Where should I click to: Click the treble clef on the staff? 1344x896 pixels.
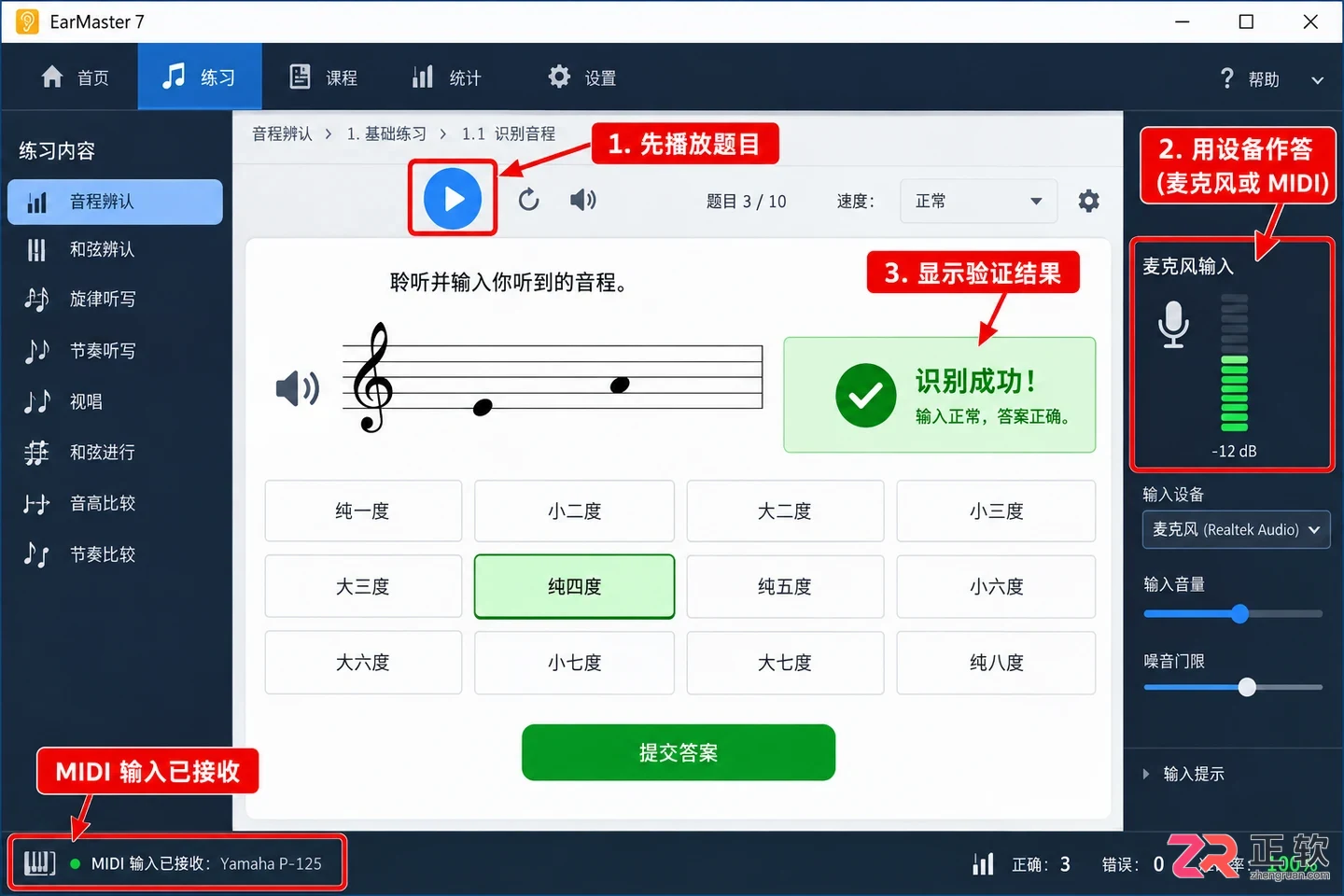[372, 378]
